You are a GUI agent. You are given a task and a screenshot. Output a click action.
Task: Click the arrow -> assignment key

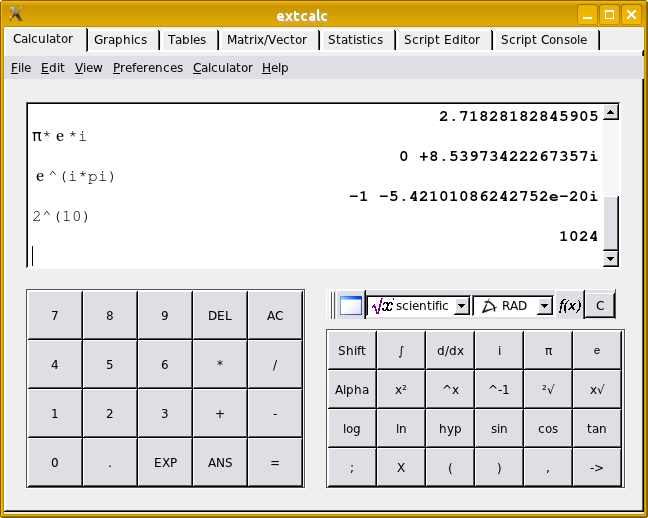tap(597, 468)
